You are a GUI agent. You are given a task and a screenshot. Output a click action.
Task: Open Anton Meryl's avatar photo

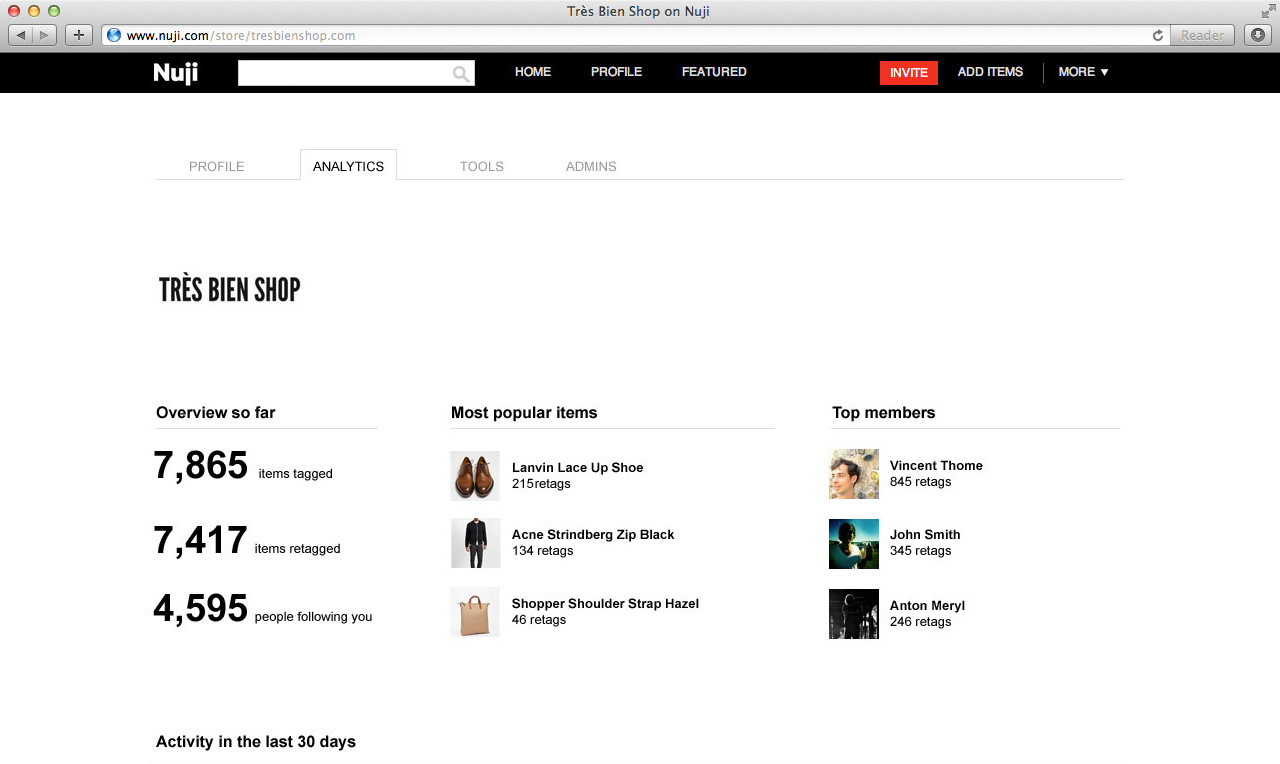coord(854,614)
